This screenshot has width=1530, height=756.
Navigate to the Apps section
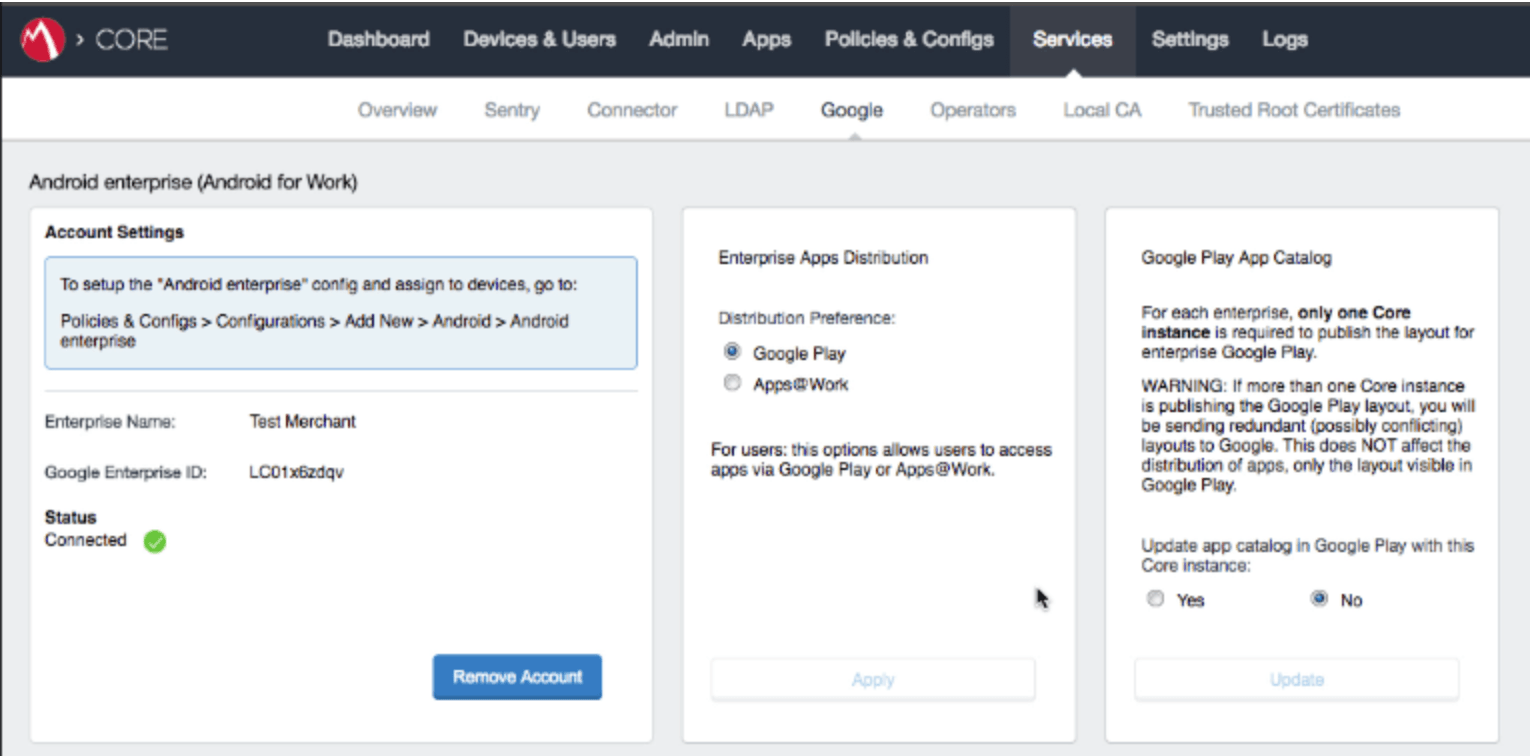[767, 40]
